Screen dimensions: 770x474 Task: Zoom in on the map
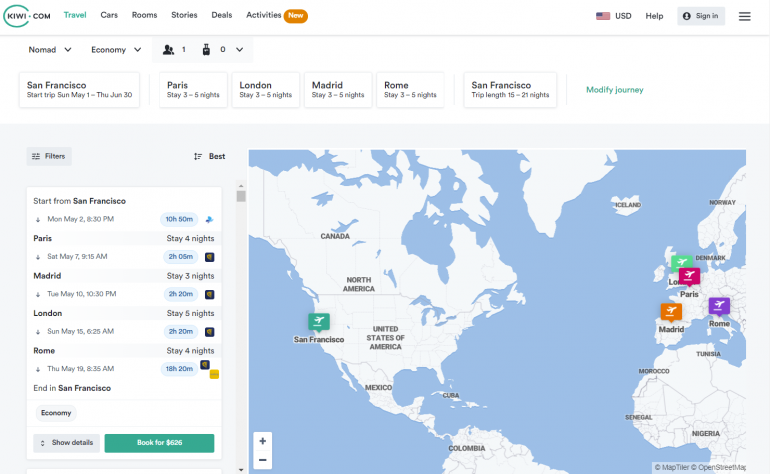pos(263,441)
